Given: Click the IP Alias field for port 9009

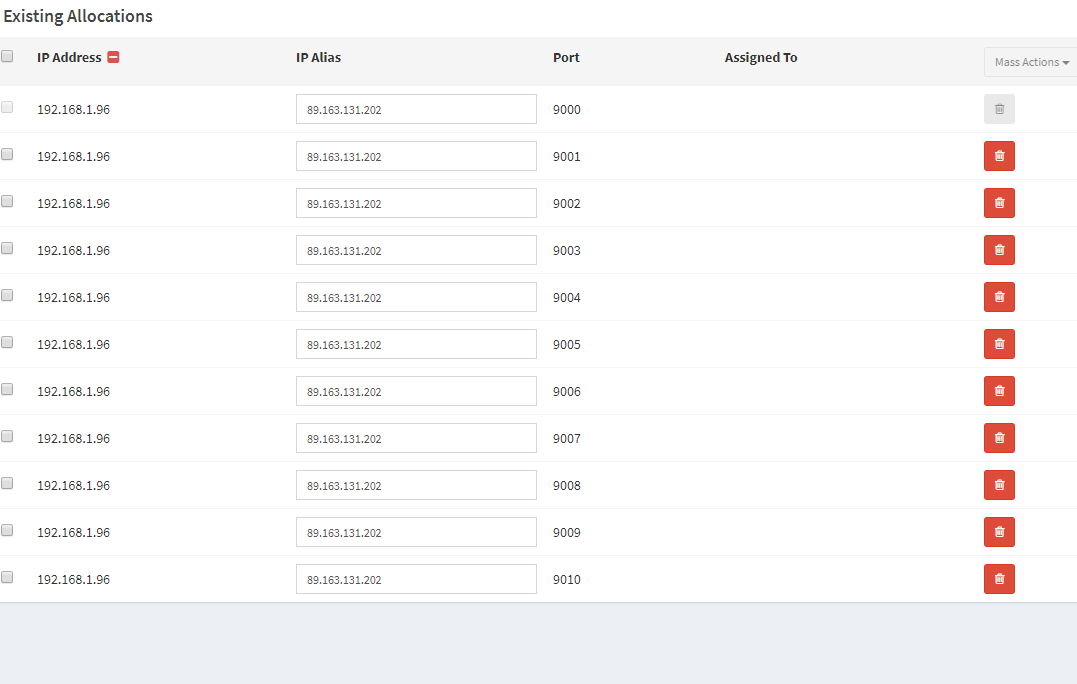Looking at the screenshot, I should point(416,532).
